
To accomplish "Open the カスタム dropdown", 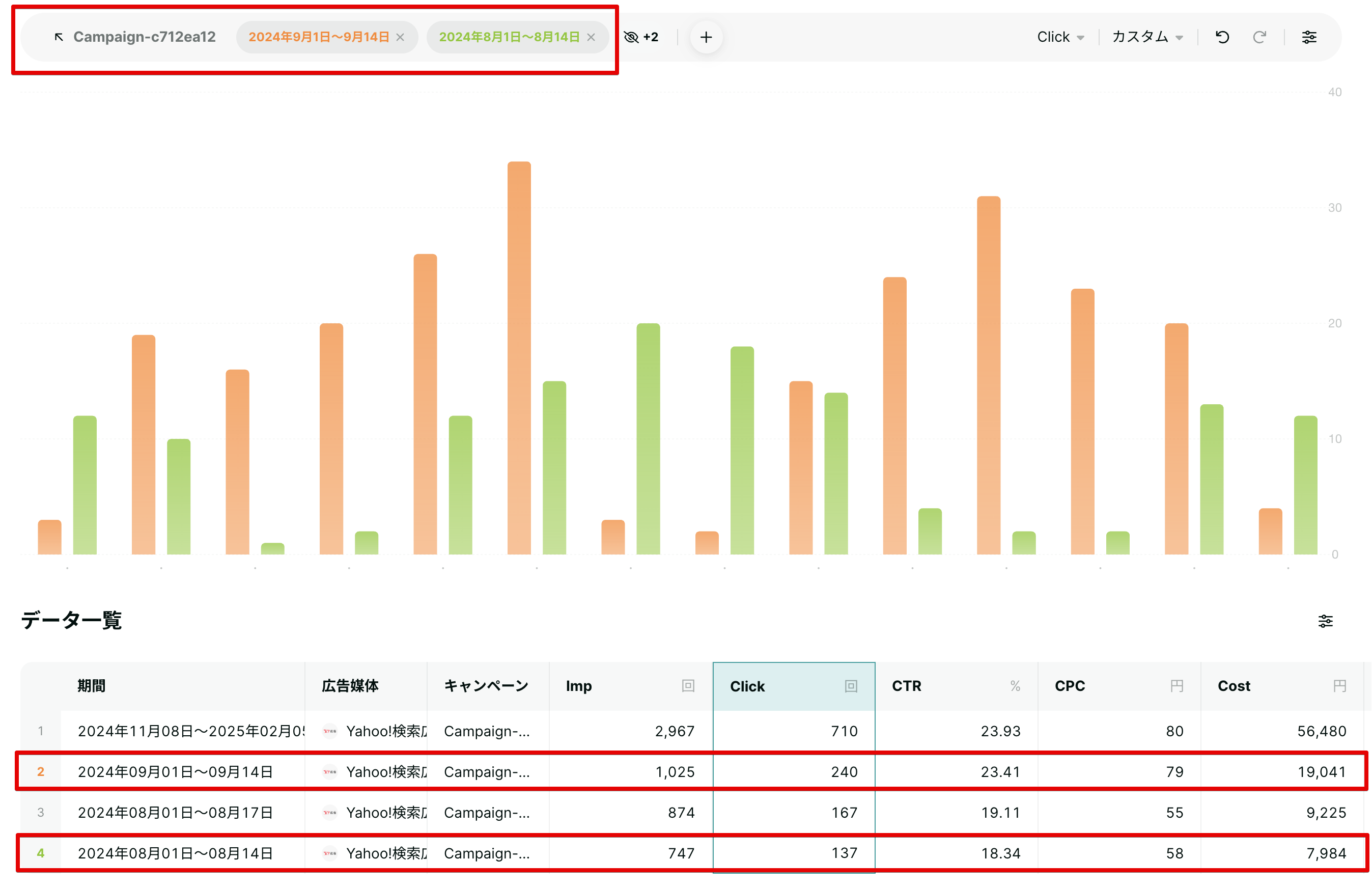I will (x=1148, y=37).
